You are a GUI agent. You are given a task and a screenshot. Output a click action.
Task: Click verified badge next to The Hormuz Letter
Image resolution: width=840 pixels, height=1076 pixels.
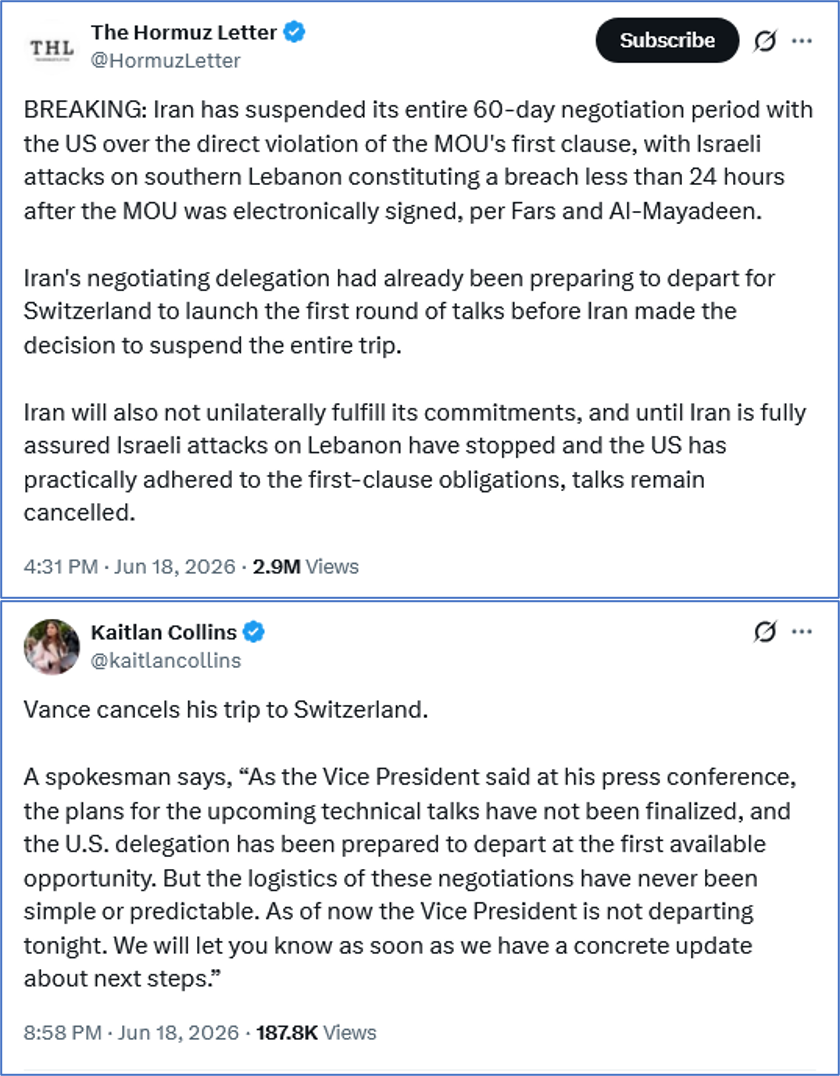point(294,32)
